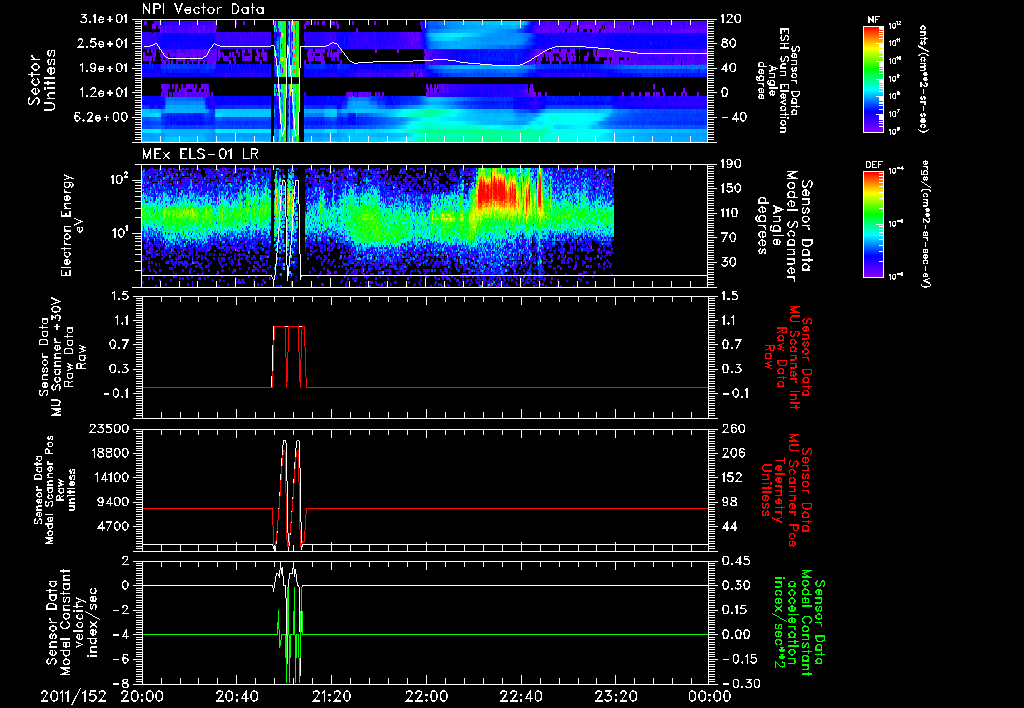Click the 'DEF' color bar label

coord(873,165)
